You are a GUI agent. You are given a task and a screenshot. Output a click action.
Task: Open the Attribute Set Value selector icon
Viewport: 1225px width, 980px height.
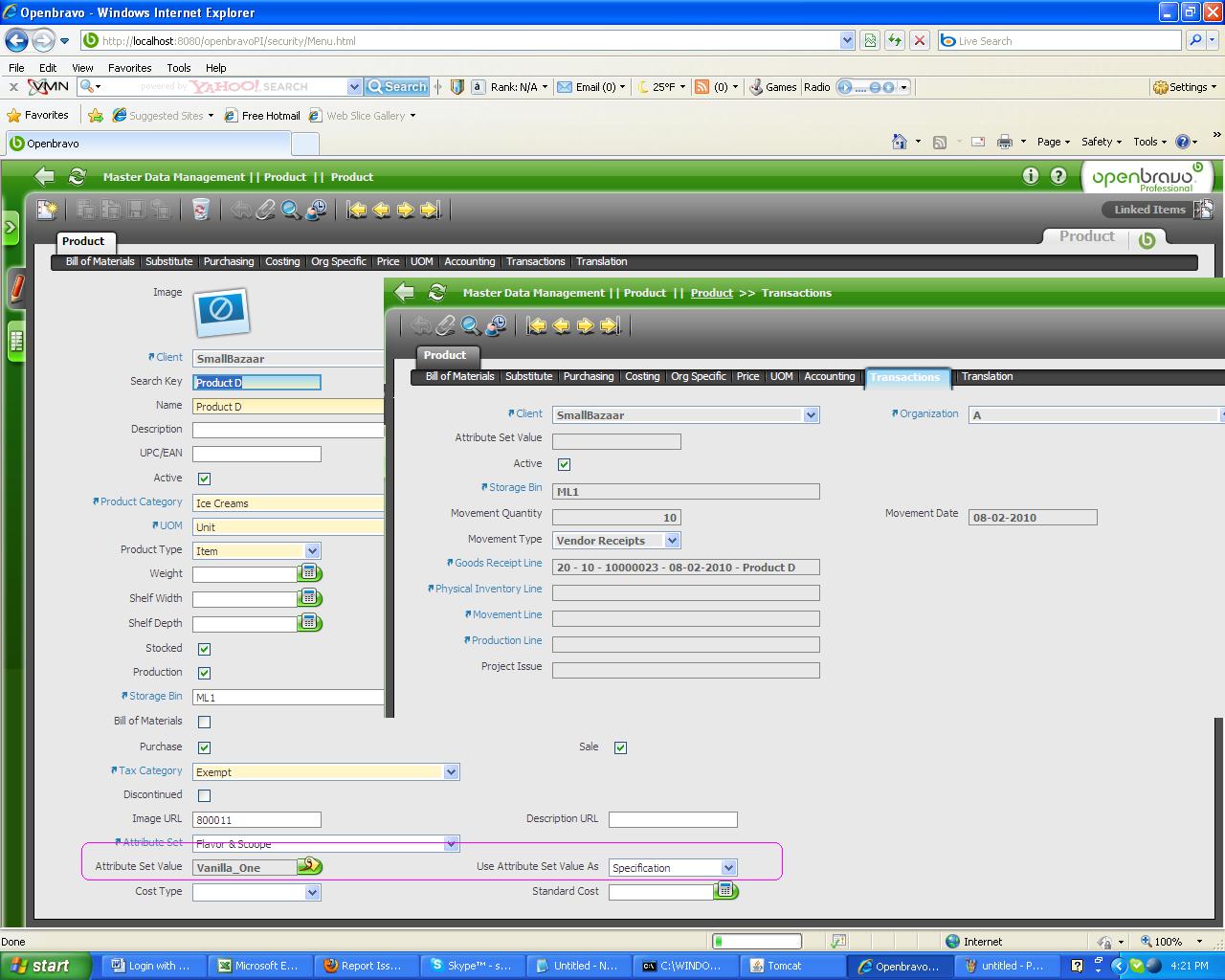tap(310, 866)
